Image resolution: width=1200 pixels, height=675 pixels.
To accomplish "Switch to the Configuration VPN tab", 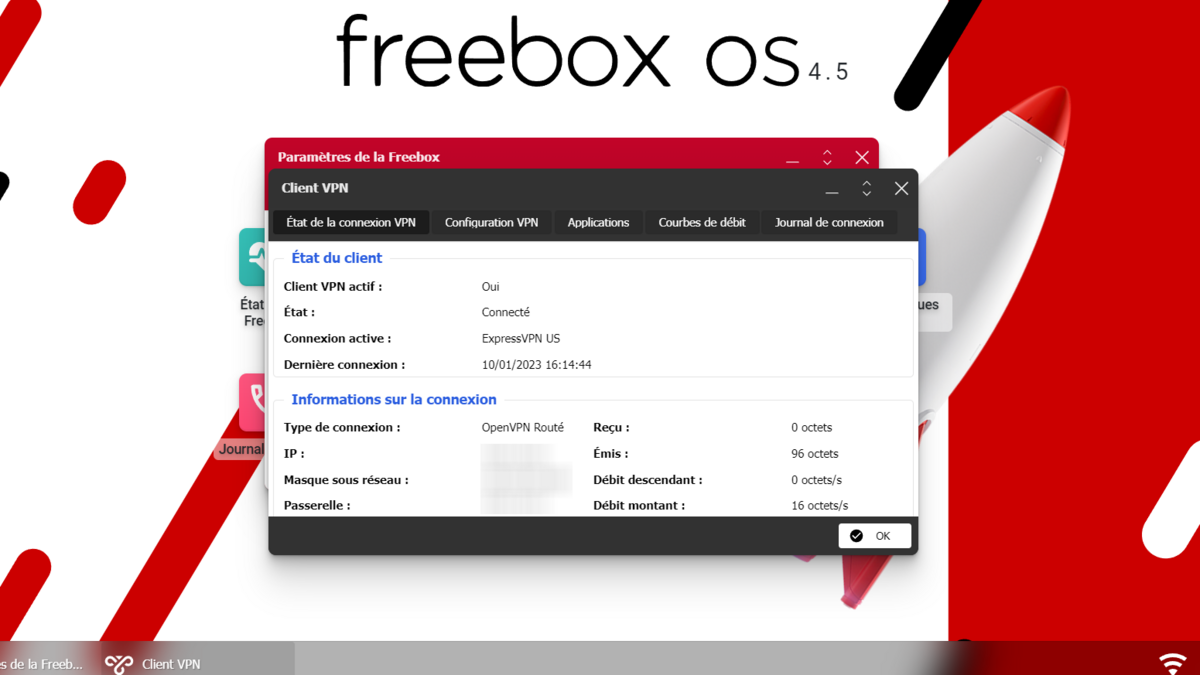I will pos(491,222).
